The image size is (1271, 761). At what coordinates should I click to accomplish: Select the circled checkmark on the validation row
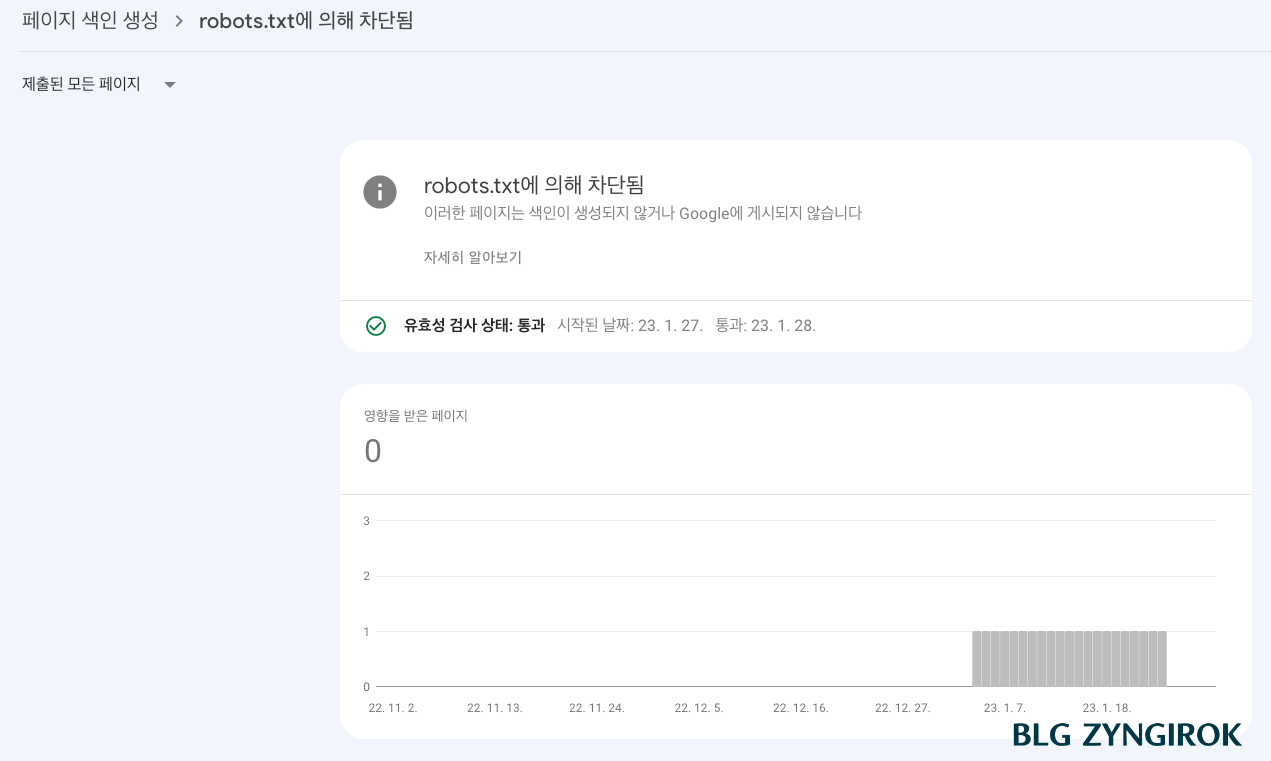[376, 326]
